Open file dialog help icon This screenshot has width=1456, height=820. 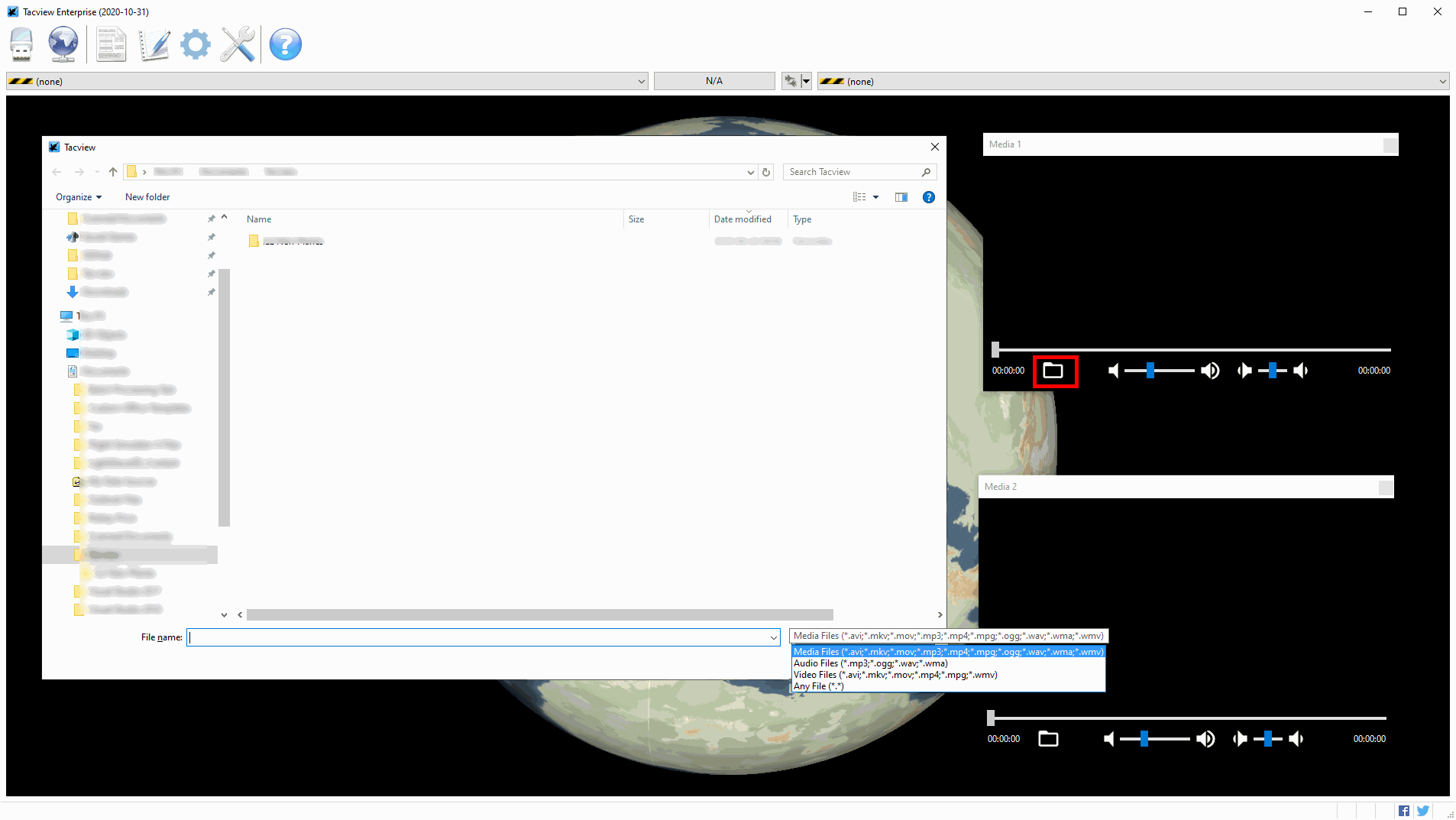tap(929, 197)
